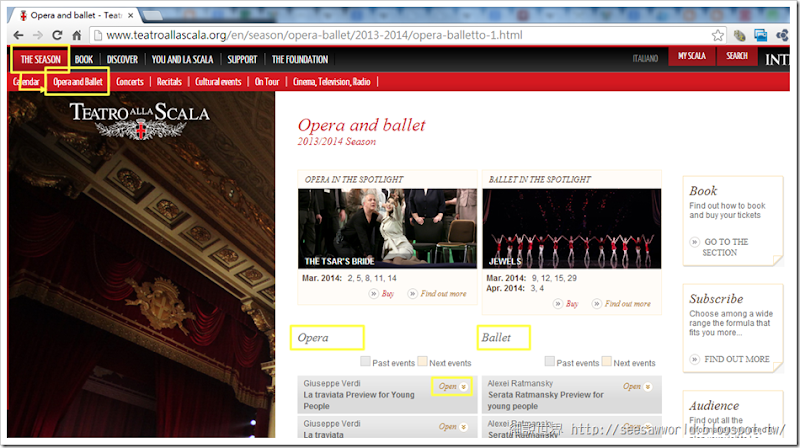
Task: Open the browser home page icon
Action: point(77,35)
